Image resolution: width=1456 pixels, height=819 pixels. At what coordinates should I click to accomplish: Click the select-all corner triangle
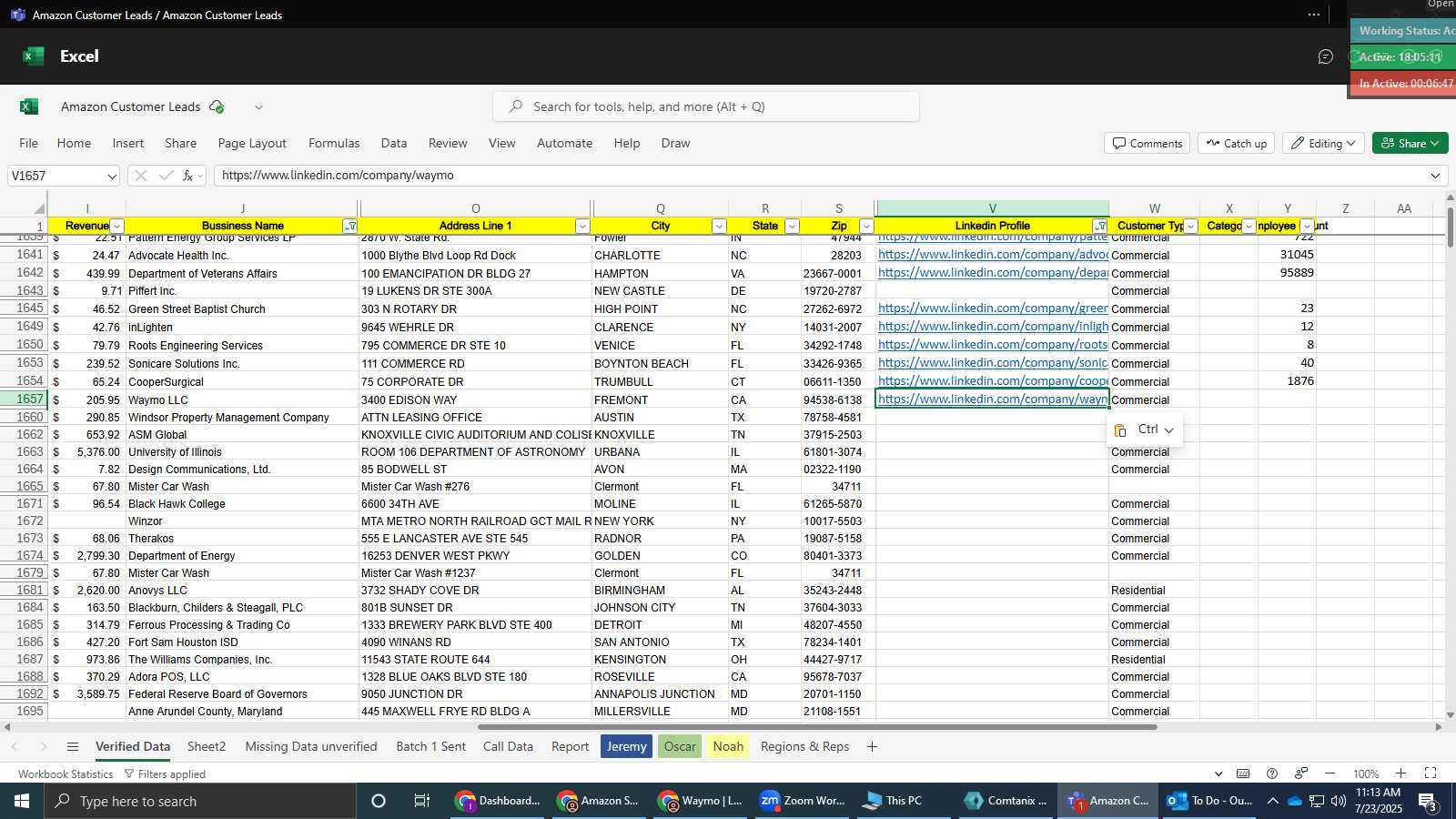click(39, 208)
